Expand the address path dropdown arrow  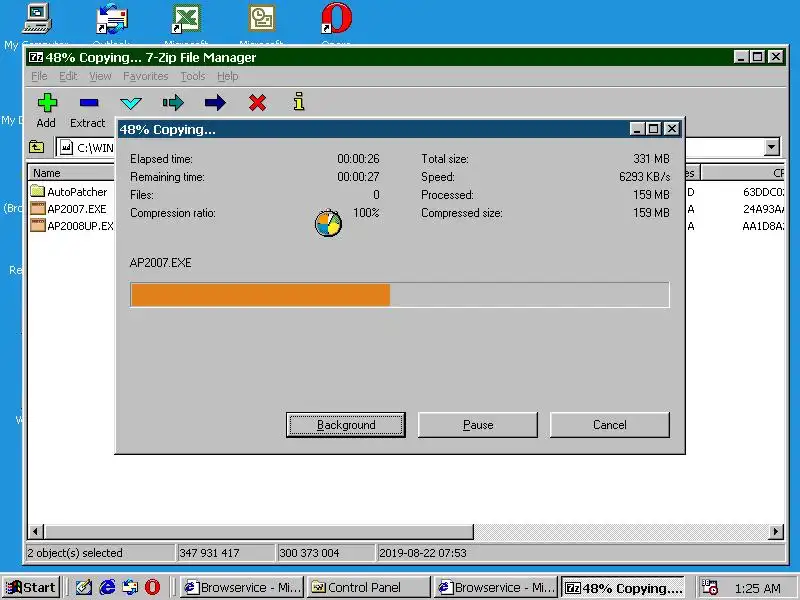(x=771, y=147)
